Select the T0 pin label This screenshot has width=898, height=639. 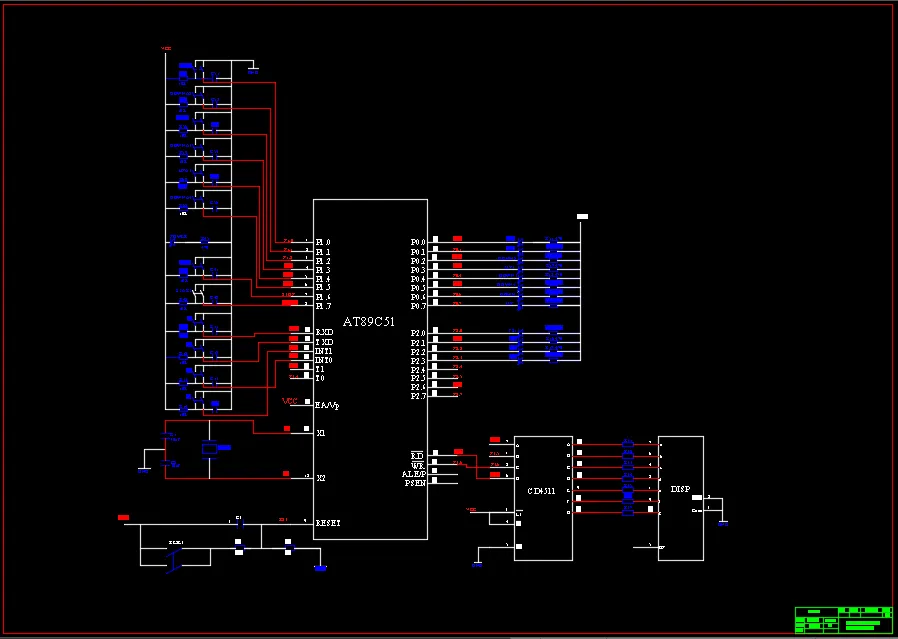click(x=320, y=378)
